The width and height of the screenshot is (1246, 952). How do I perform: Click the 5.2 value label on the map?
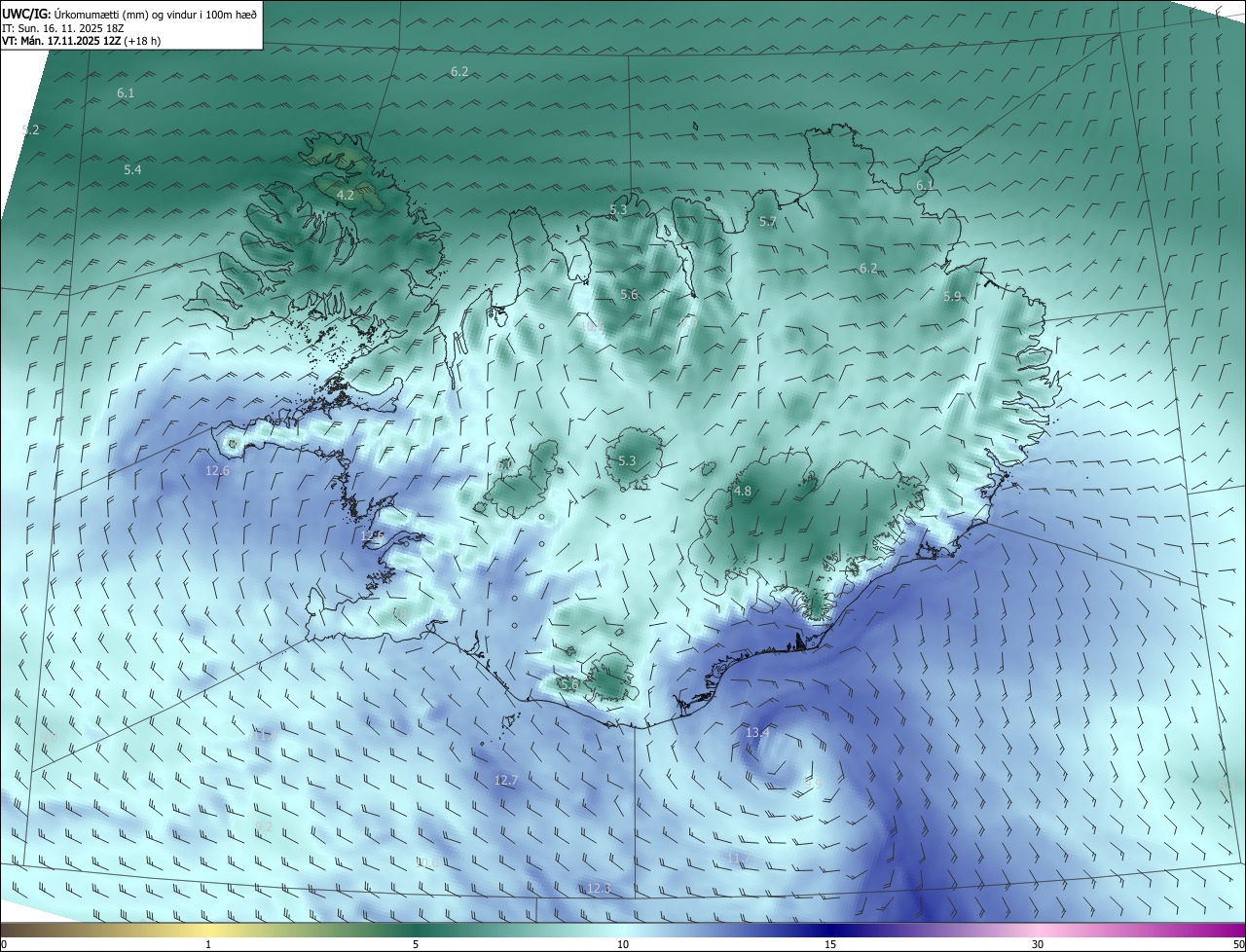[30, 129]
